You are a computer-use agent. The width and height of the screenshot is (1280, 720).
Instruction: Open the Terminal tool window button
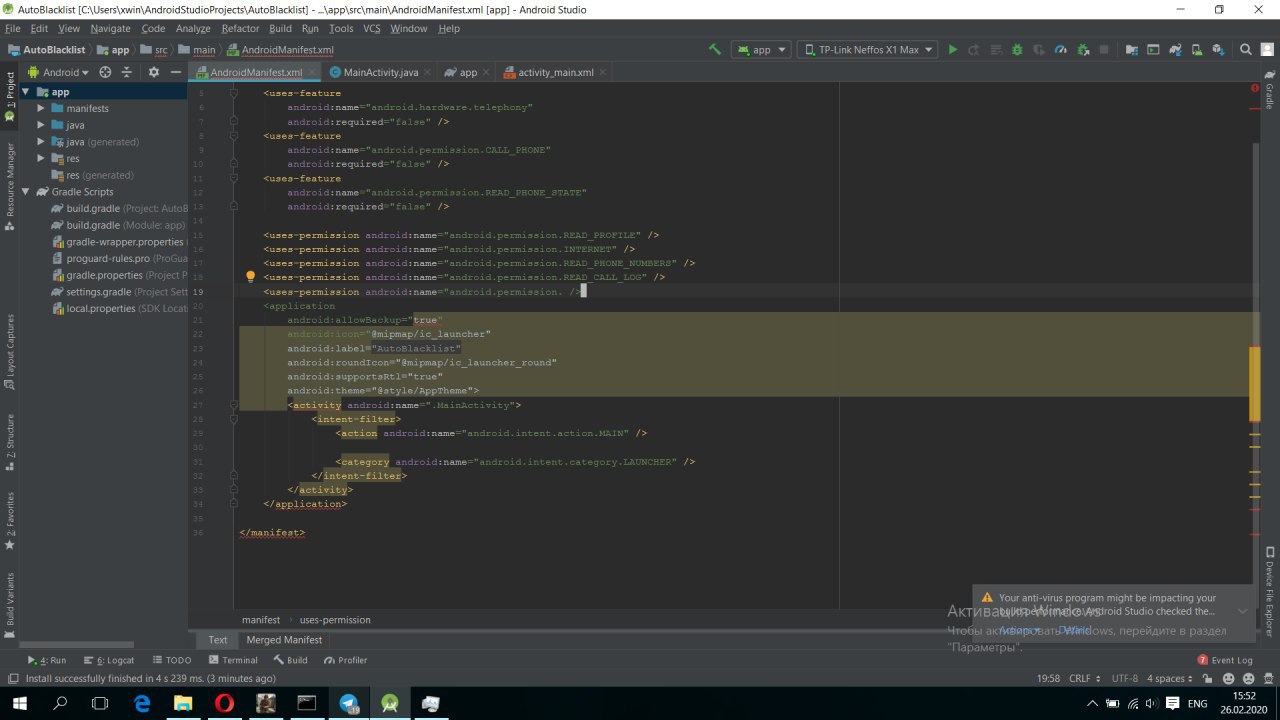point(232,660)
